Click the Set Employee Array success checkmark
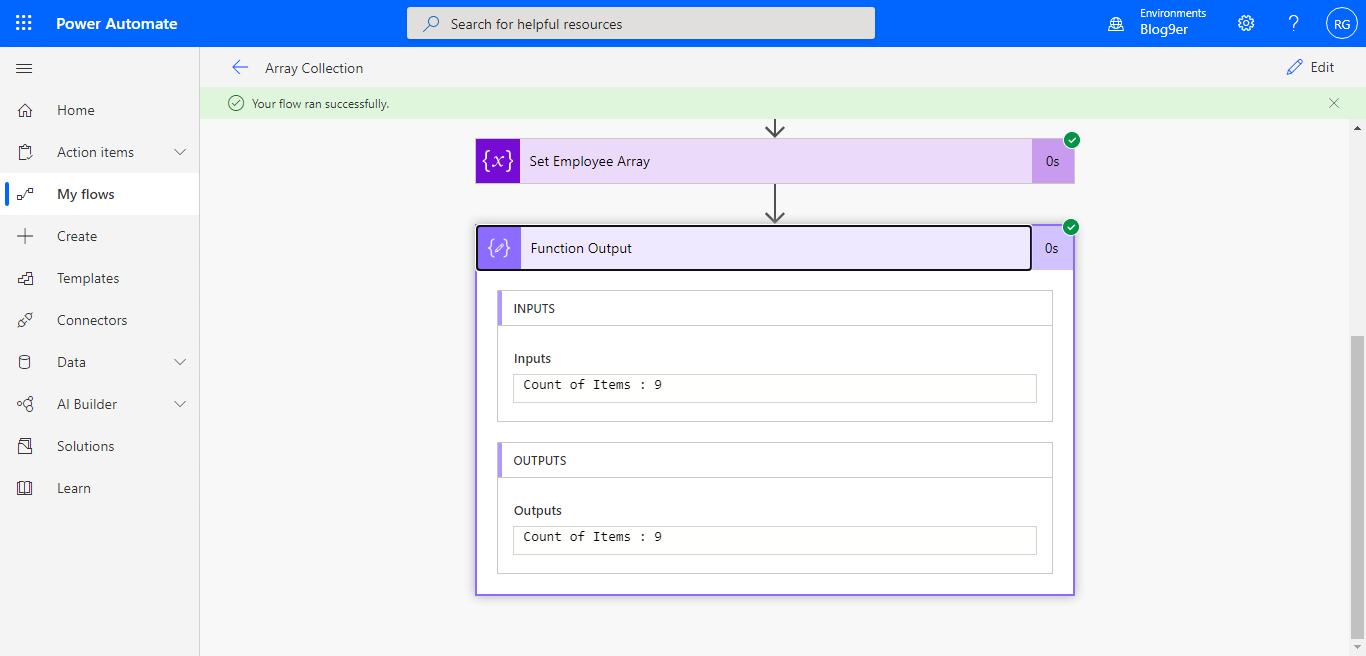 1072,139
